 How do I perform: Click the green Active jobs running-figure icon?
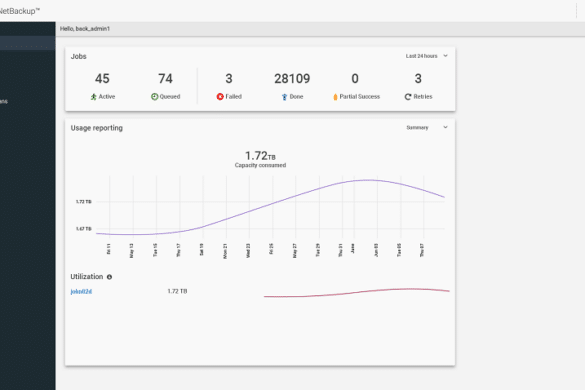(93, 97)
